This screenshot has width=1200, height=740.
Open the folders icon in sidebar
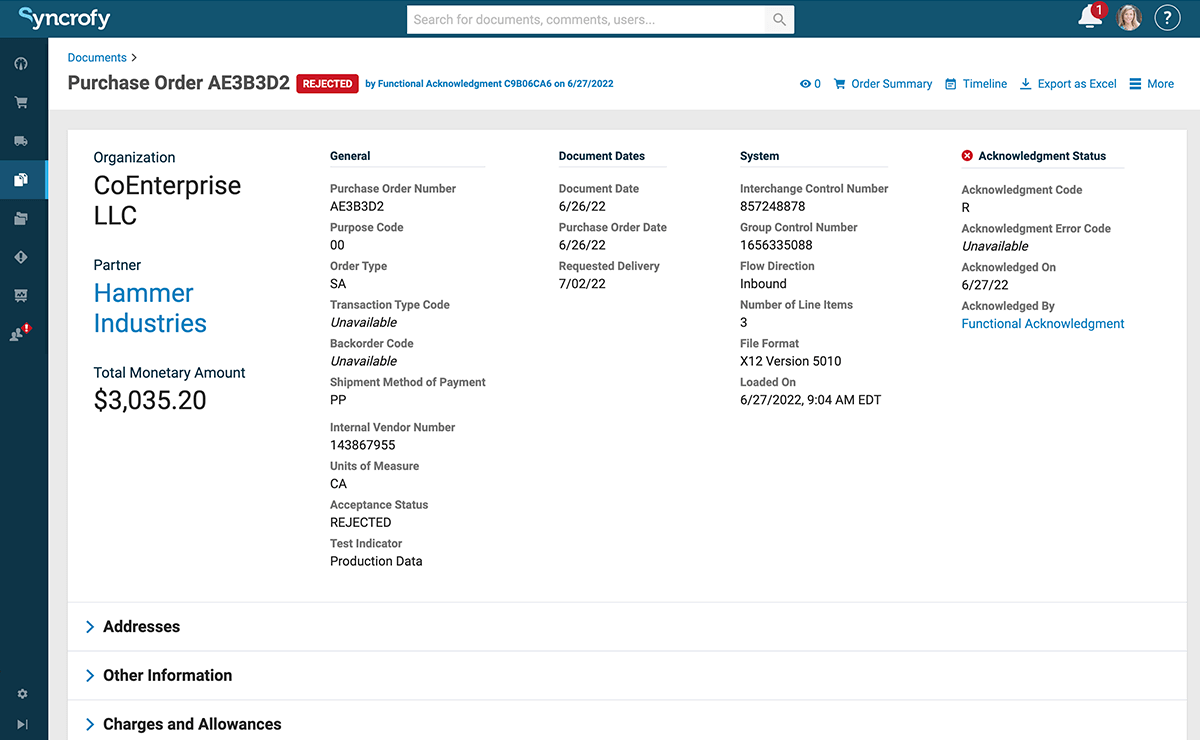[21, 219]
